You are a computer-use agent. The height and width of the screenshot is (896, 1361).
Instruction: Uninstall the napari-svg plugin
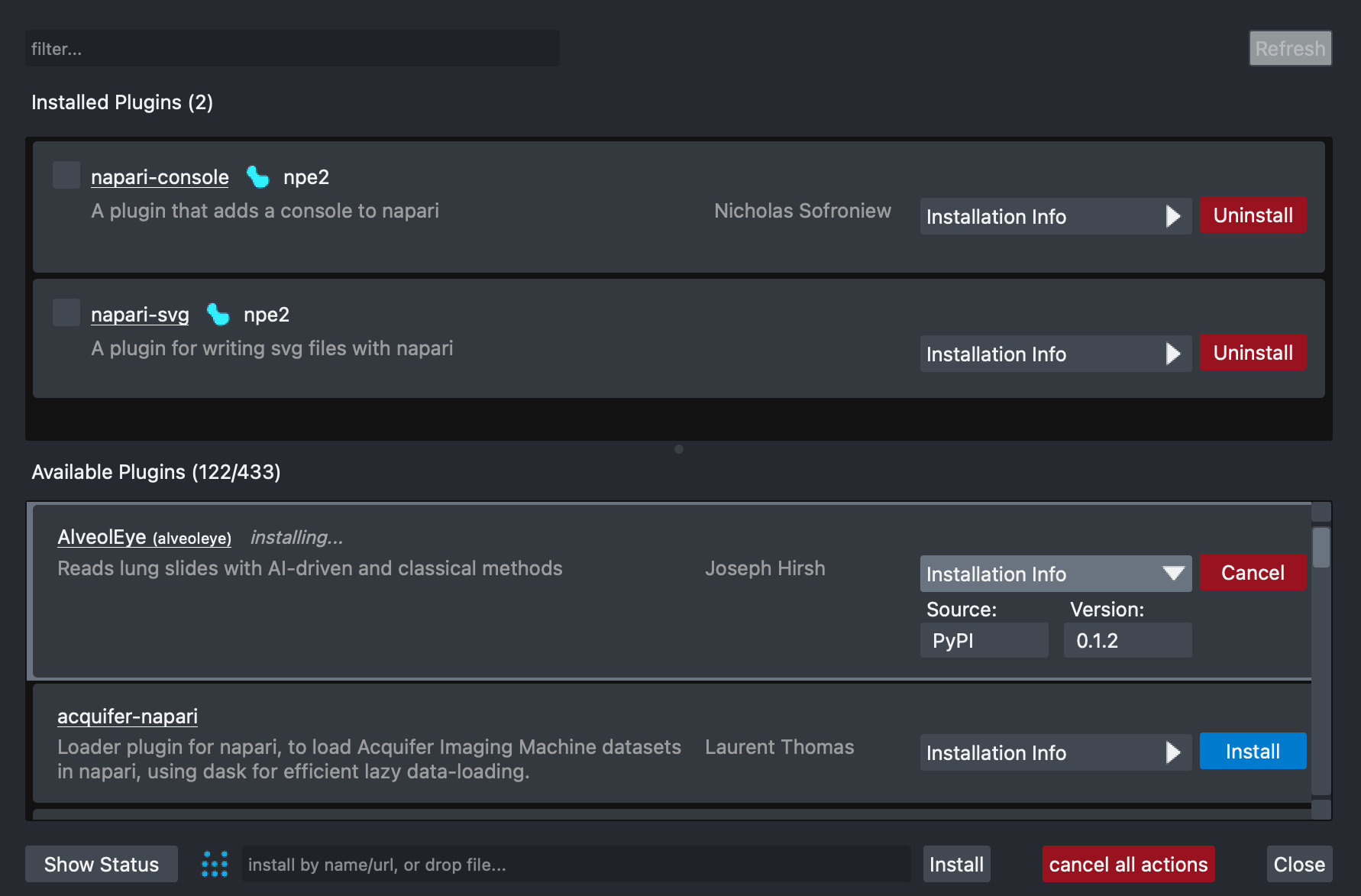pyautogui.click(x=1253, y=352)
